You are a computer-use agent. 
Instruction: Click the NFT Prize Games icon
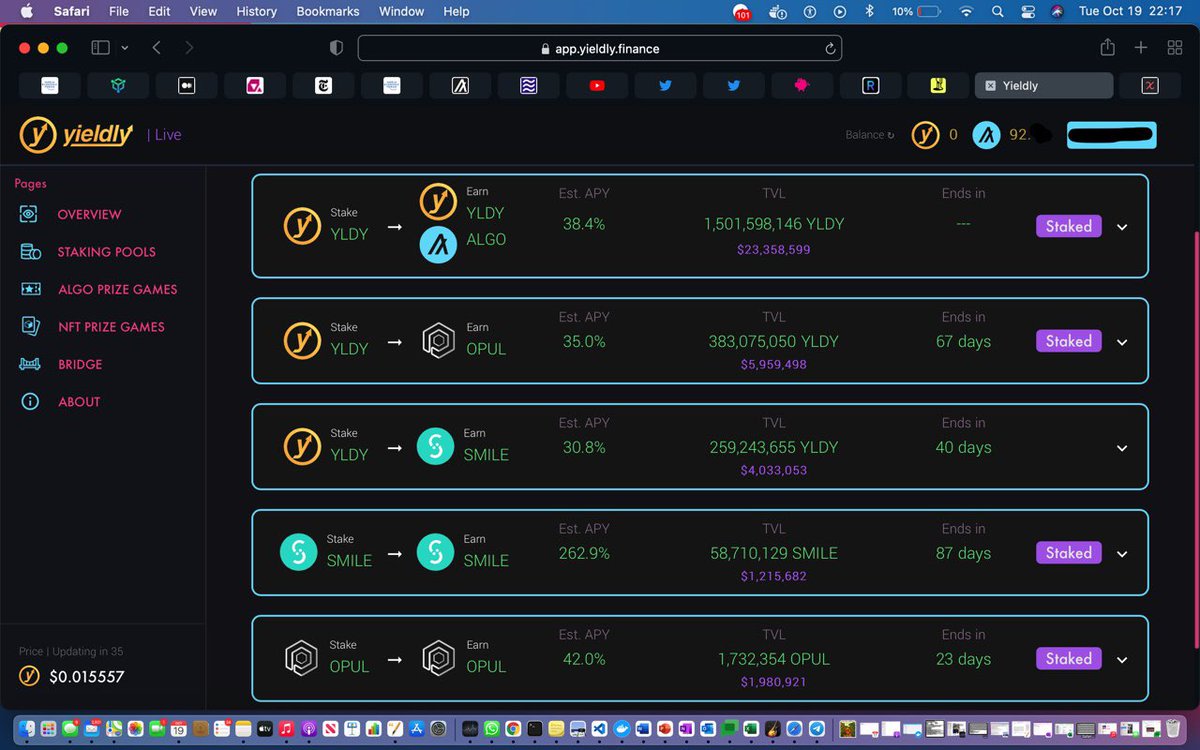click(30, 327)
